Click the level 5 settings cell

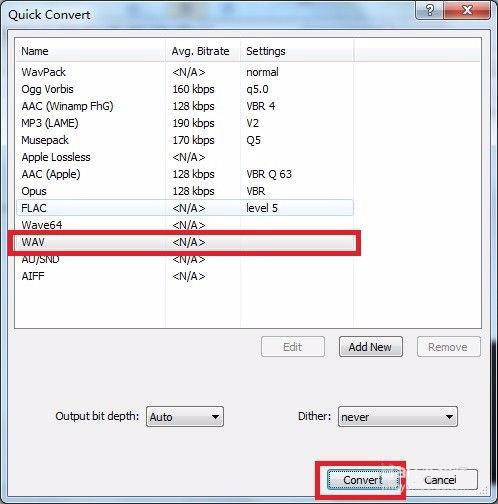[262, 208]
